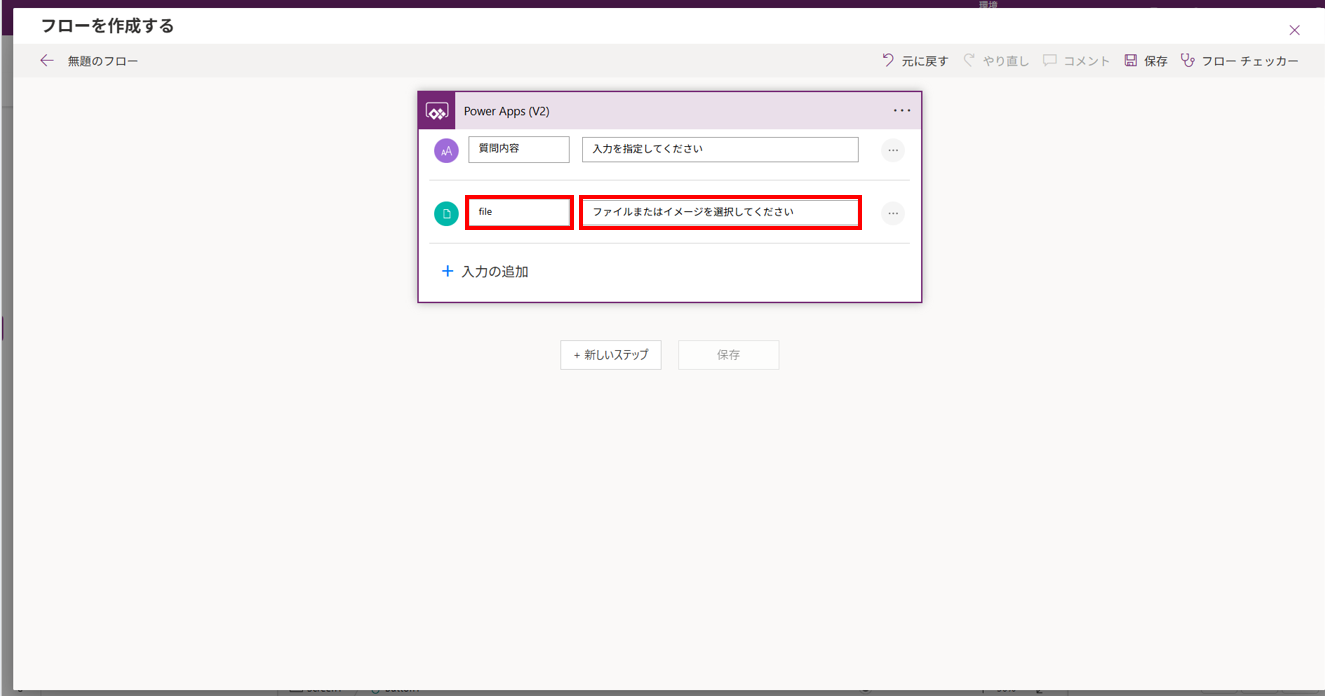Click the file-type icon for file input
The image size is (1325, 696).
[x=446, y=213]
